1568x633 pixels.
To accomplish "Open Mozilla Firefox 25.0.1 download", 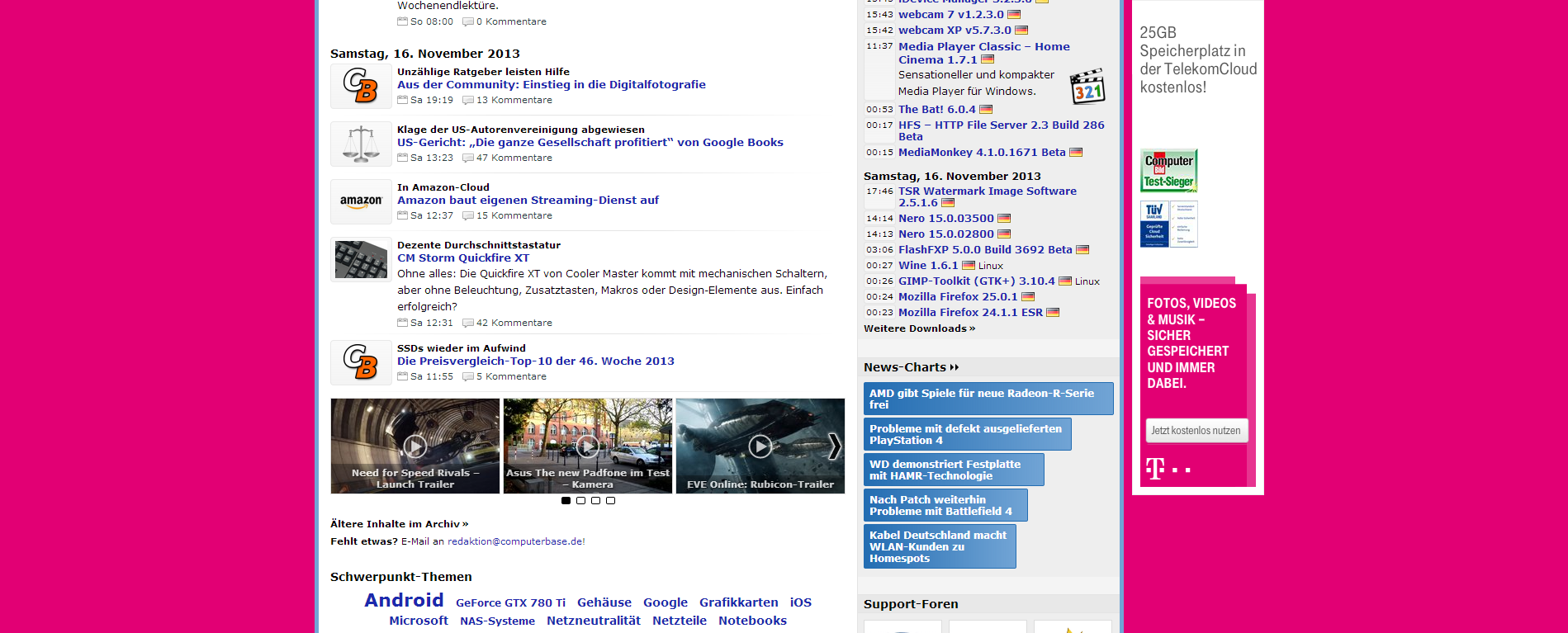I will tap(958, 296).
